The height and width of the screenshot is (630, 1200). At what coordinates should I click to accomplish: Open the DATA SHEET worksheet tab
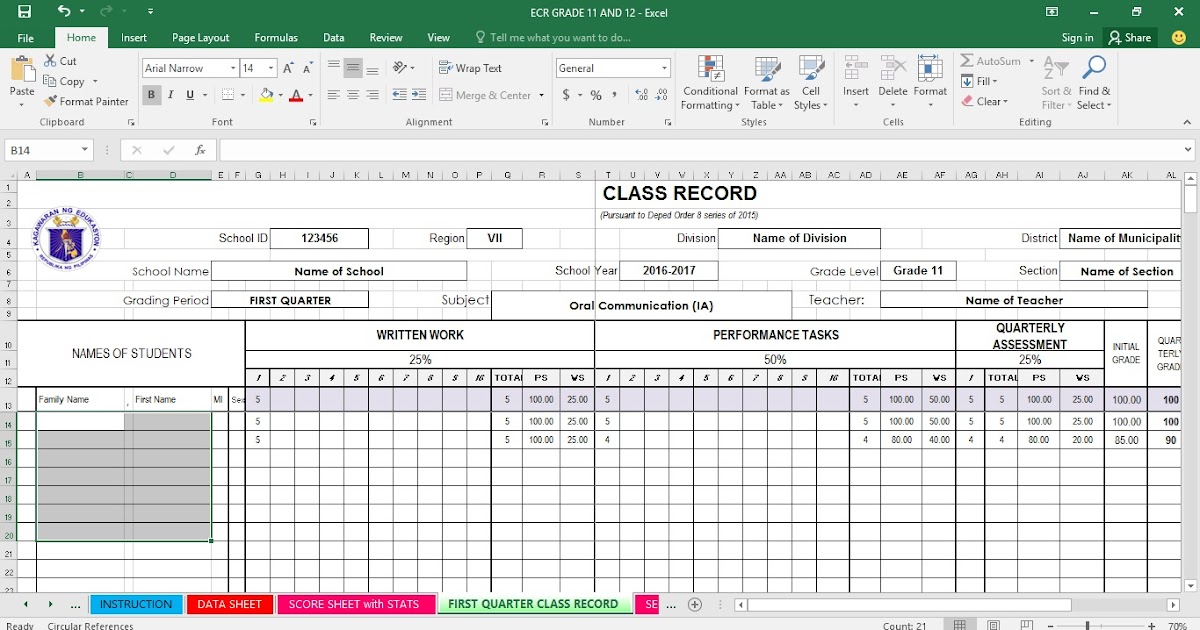click(x=229, y=604)
